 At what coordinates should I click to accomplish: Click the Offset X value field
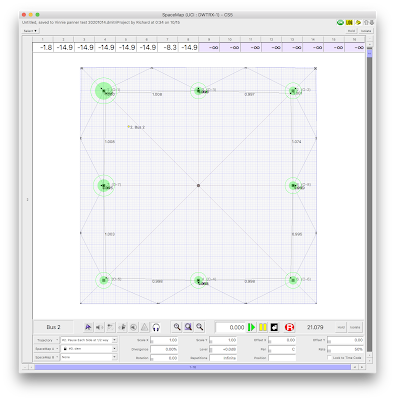282,340
